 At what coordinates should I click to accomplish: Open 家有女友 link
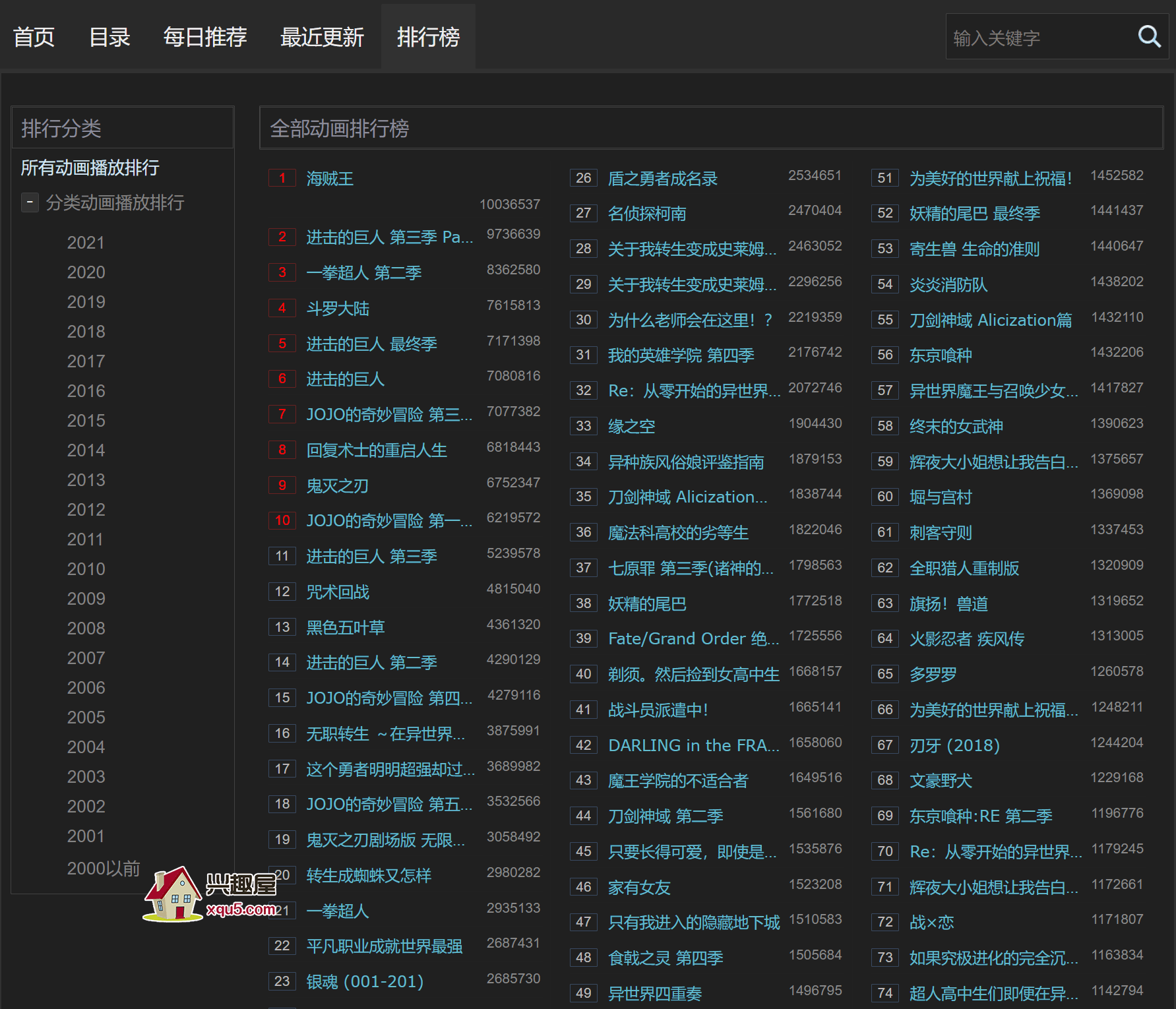pyautogui.click(x=639, y=888)
